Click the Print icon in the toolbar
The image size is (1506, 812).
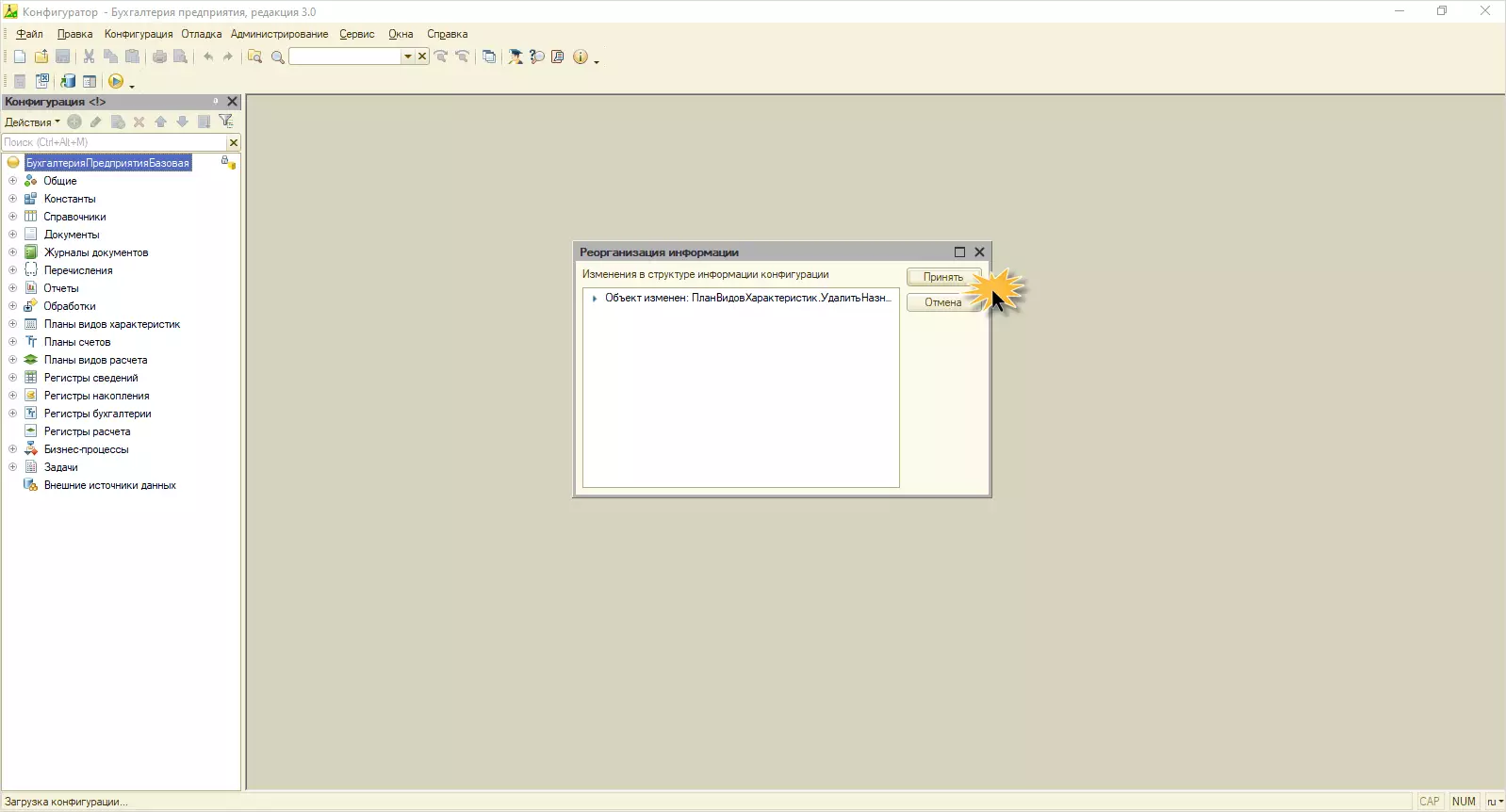tap(159, 57)
